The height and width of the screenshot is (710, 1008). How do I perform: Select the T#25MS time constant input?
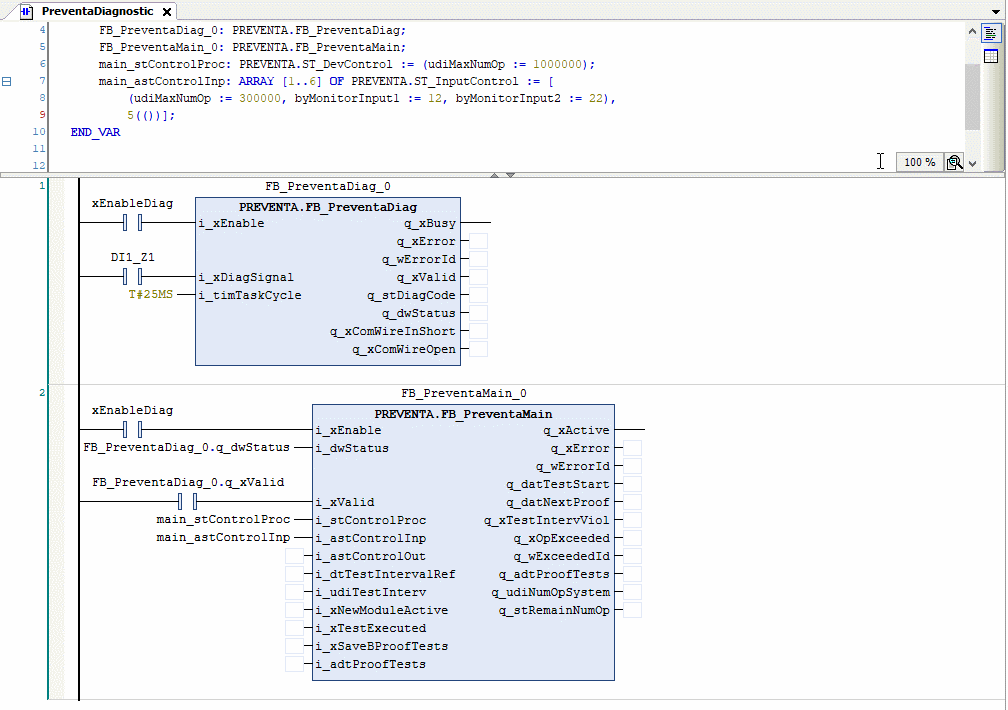[150, 295]
